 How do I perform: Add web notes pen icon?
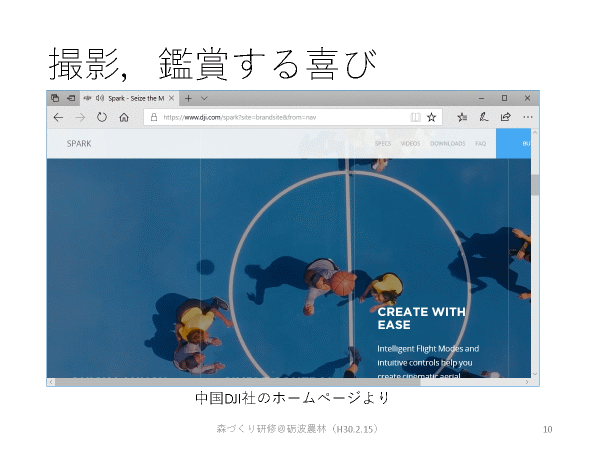pos(484,117)
